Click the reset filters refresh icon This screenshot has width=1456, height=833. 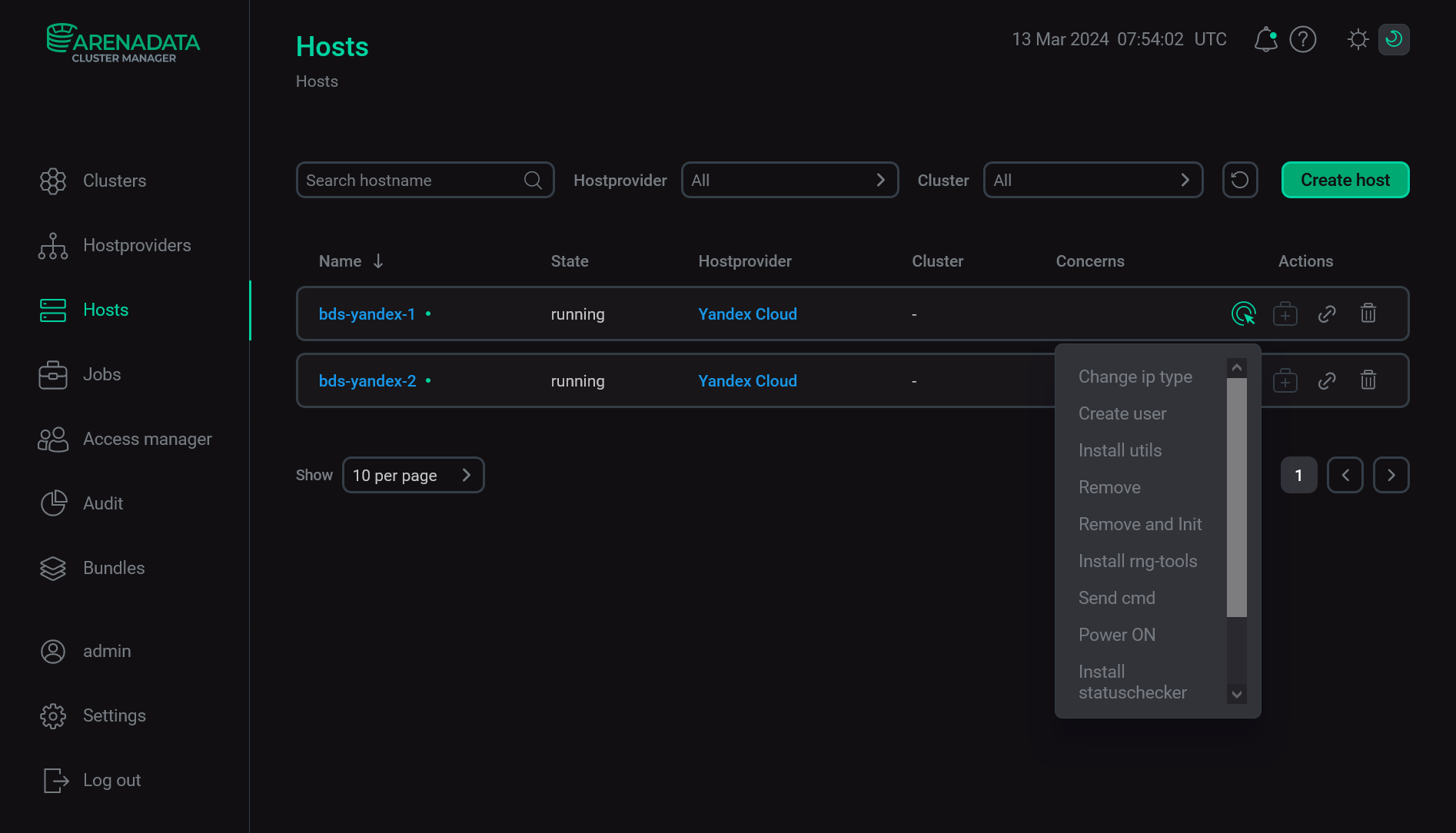tap(1240, 180)
